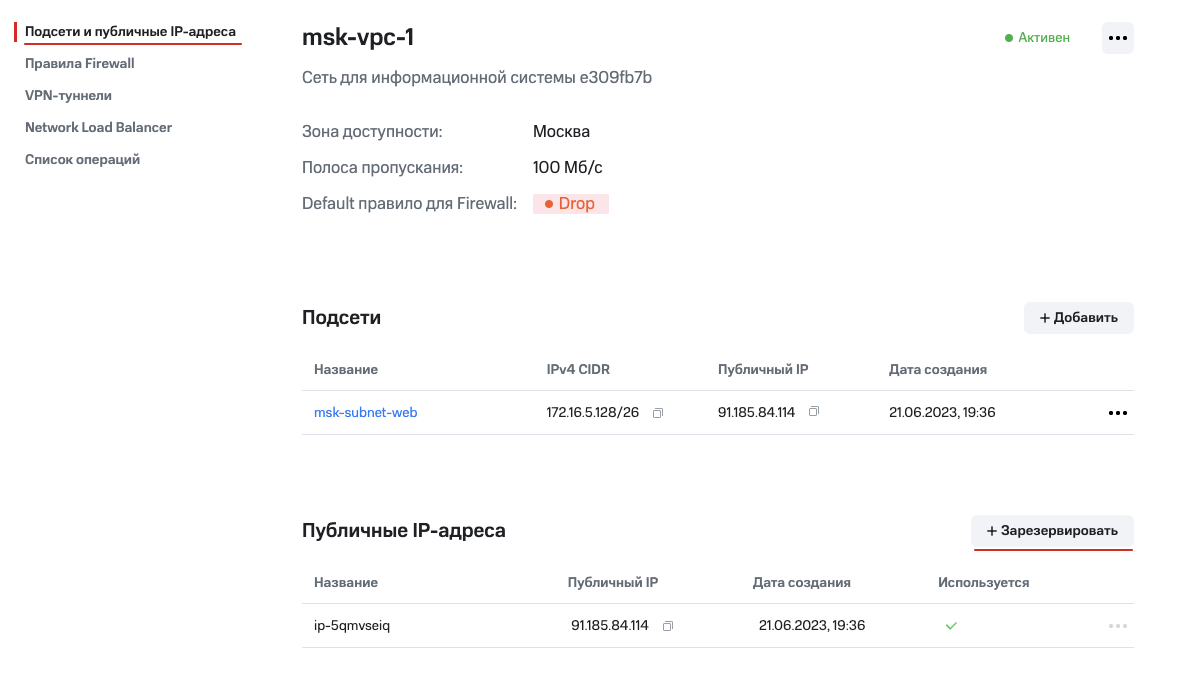The width and height of the screenshot is (1183, 688).
Task: Open the msk-subnet-web subnet link
Action: [x=365, y=413]
